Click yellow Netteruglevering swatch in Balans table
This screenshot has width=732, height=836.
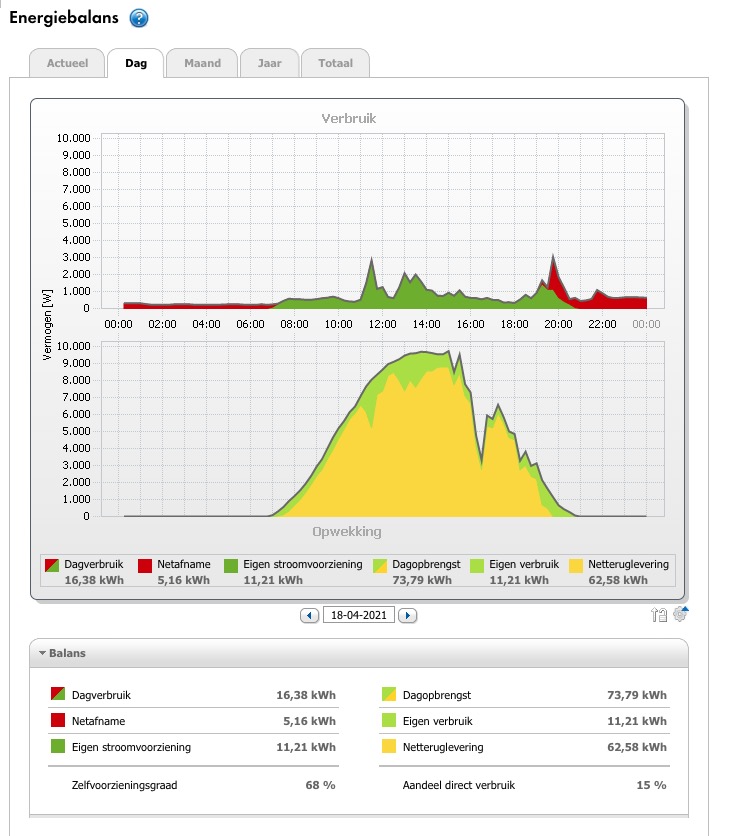pos(387,746)
